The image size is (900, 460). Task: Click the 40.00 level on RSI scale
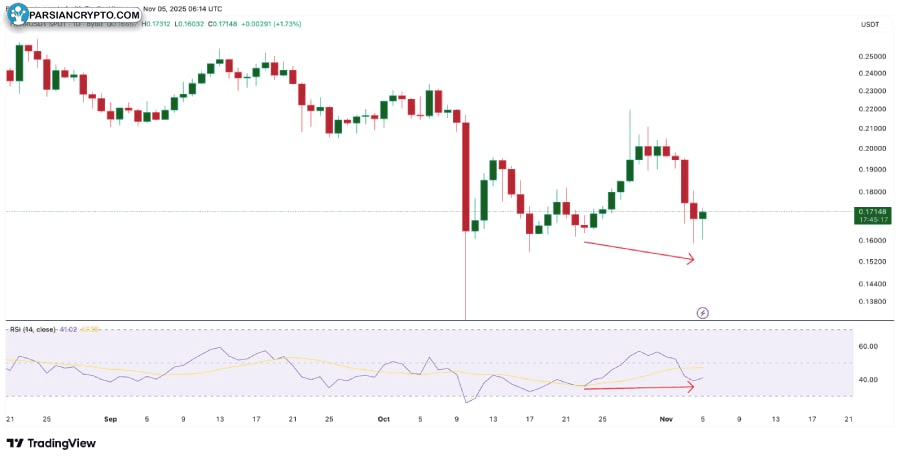point(867,380)
